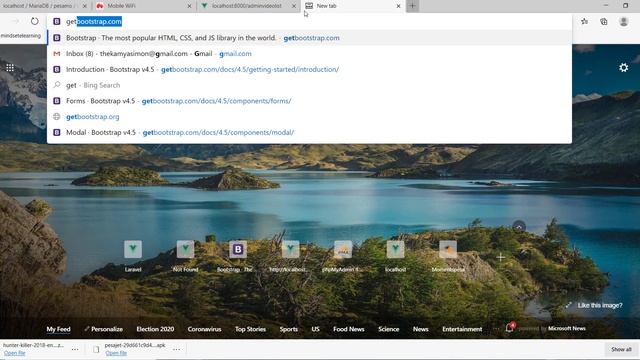This screenshot has width=640, height=360.
Task: Open mindsetelearning favorites bar item
Action: [x=21, y=36]
